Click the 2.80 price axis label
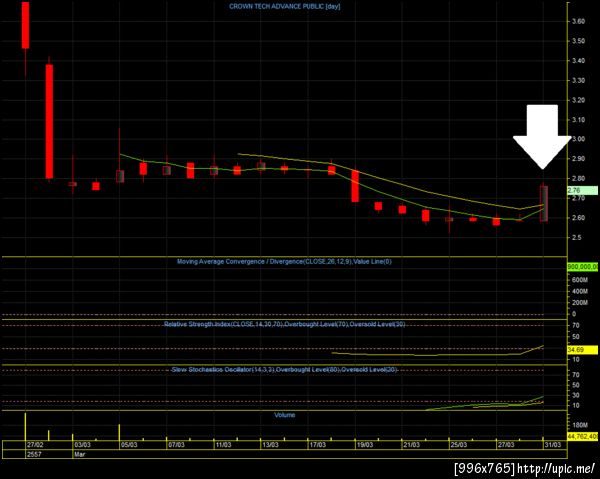This screenshot has height=479, width=600. (x=578, y=179)
